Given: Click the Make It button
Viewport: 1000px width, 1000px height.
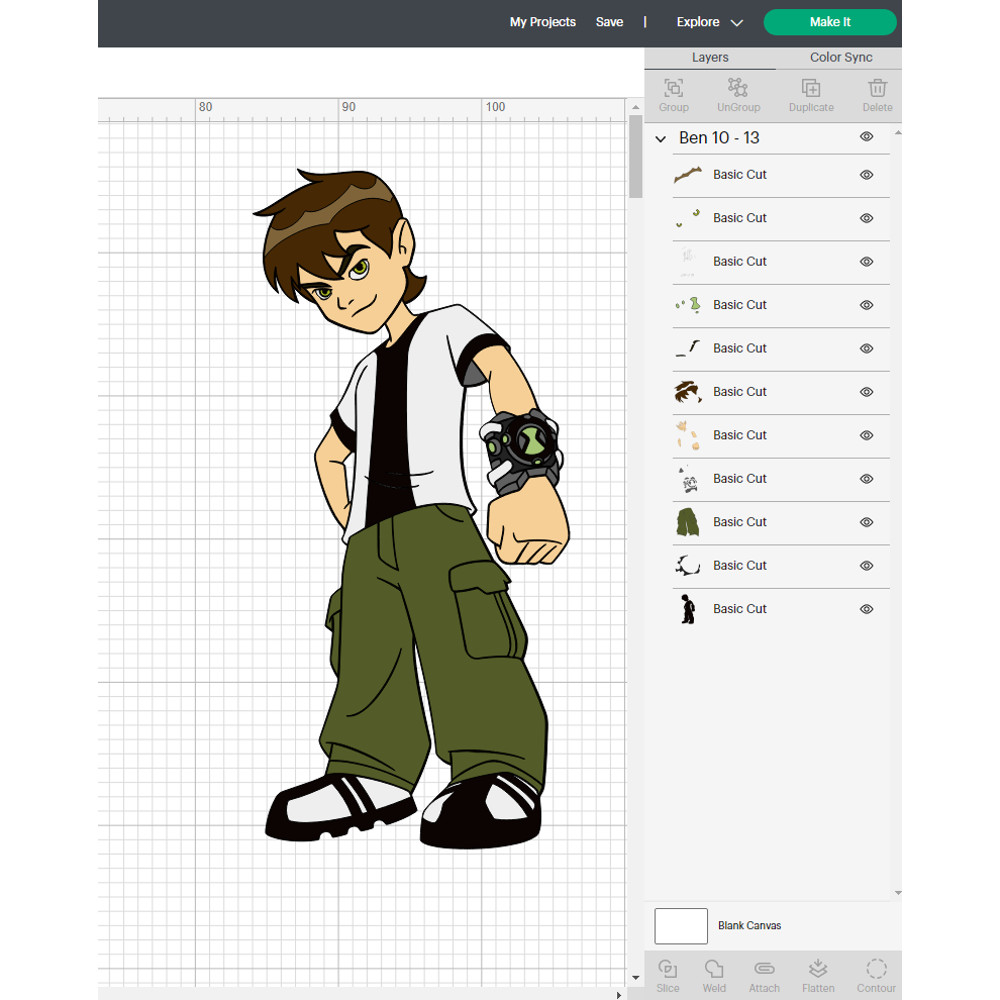Looking at the screenshot, I should pos(830,21).
